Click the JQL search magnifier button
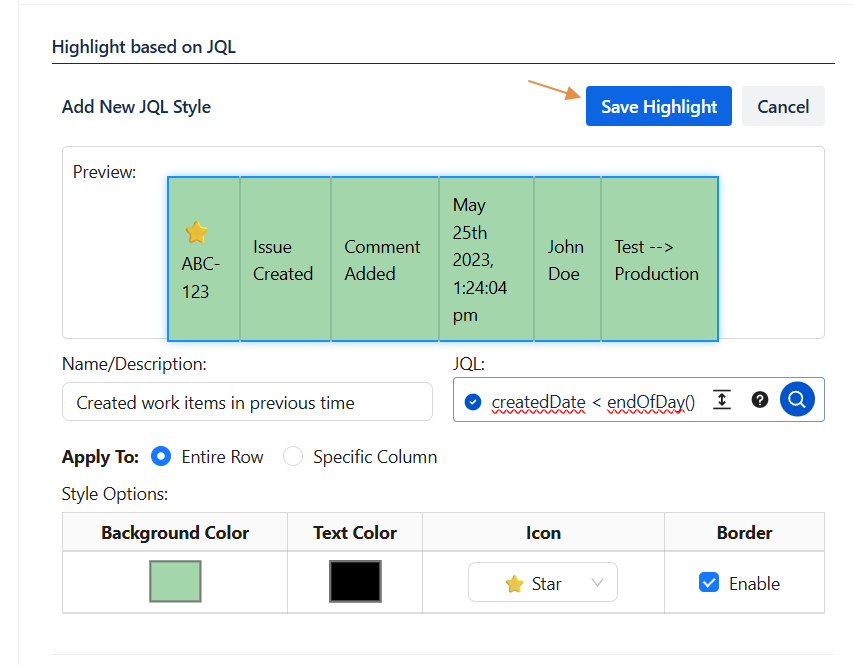This screenshot has width=853, height=665. pos(797,400)
